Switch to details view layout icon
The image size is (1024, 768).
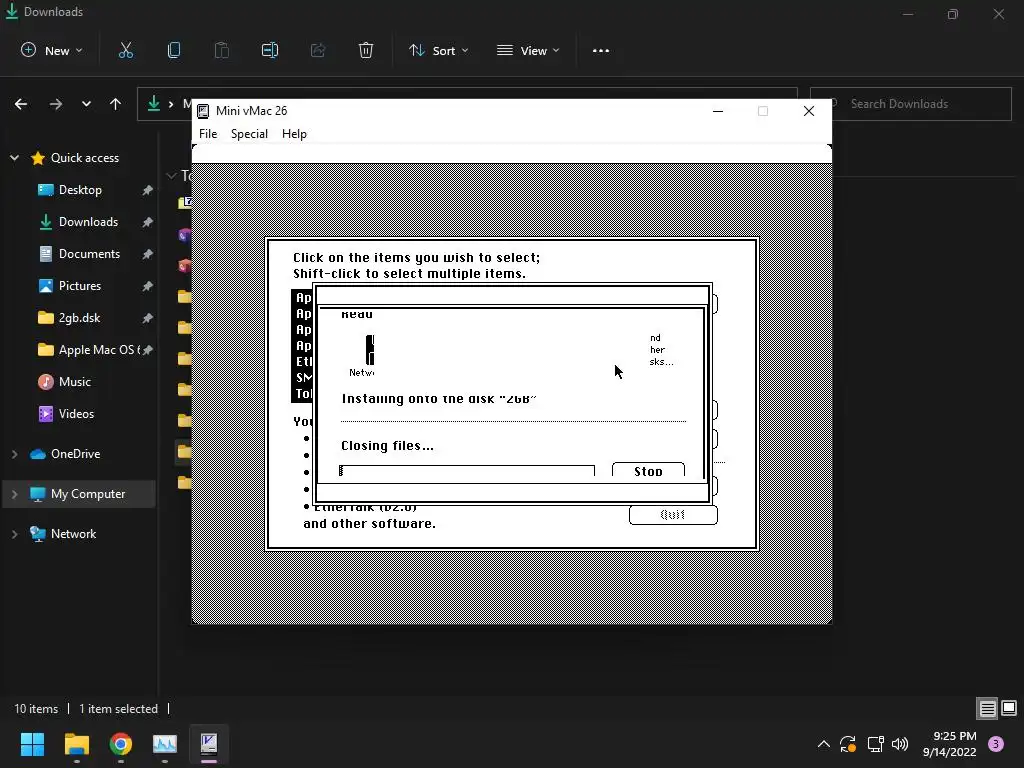point(987,709)
